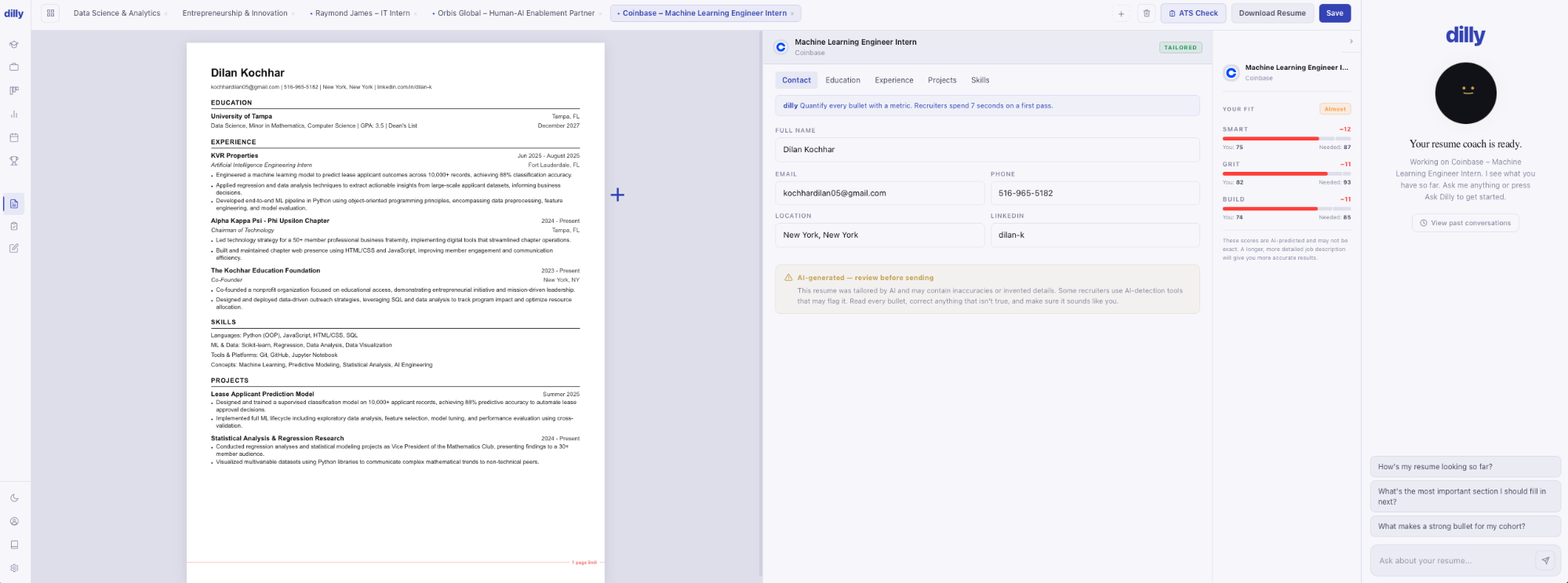Open the trophy icon in left sidebar
Image resolution: width=1568 pixels, height=583 pixels.
14,161
